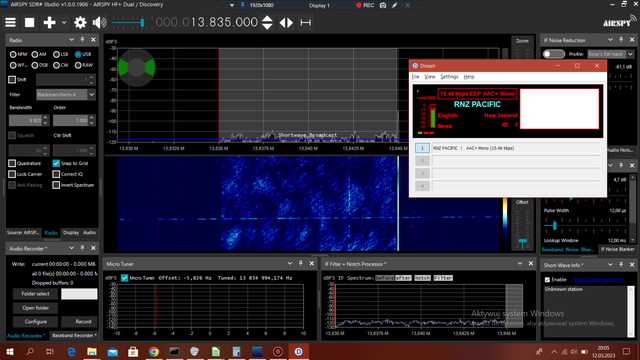Click the red record app taskbar icon
640x360 pixels.
coord(278,351)
